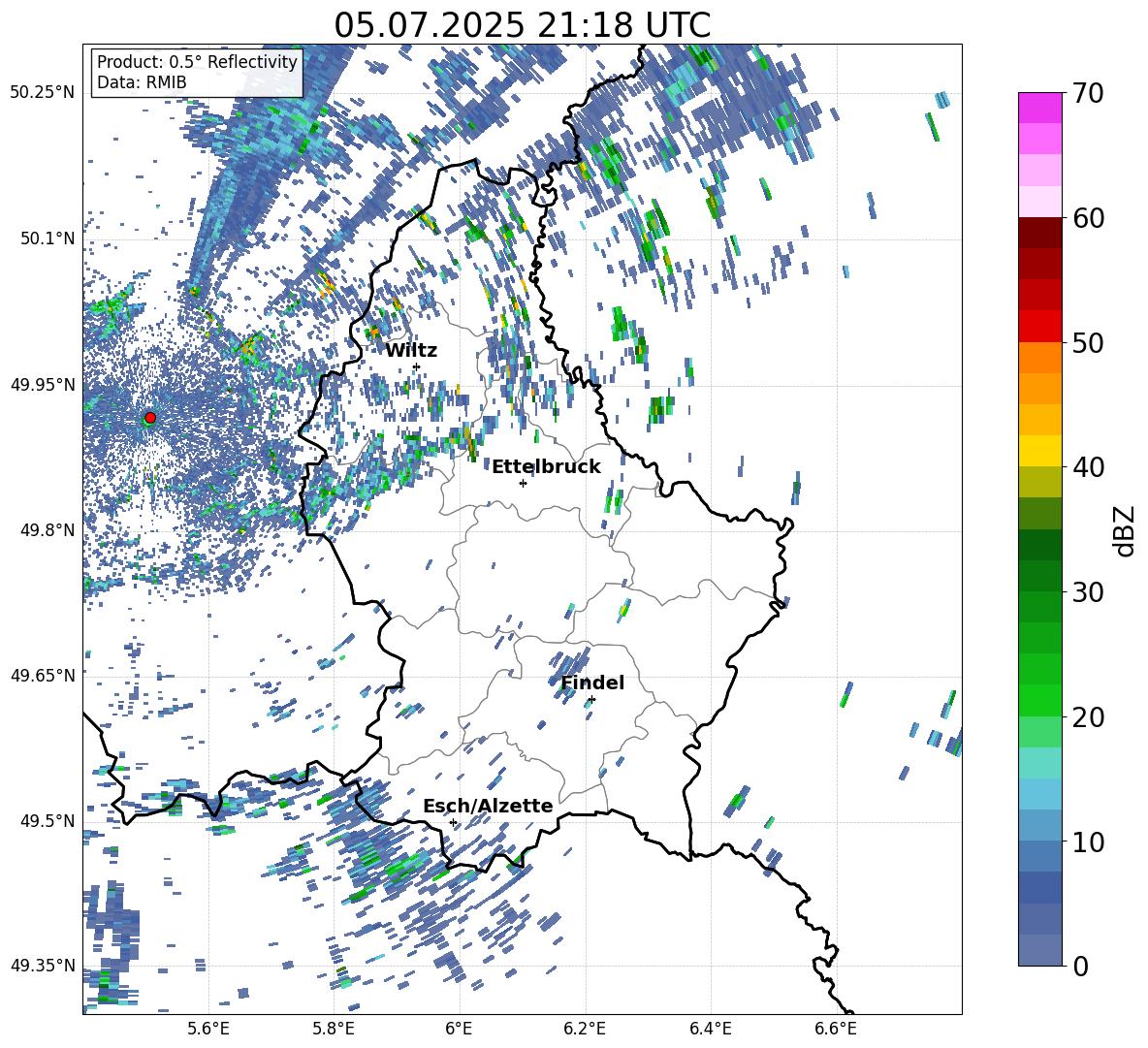
Task: Click the Findel cross marker
Action: click(591, 700)
